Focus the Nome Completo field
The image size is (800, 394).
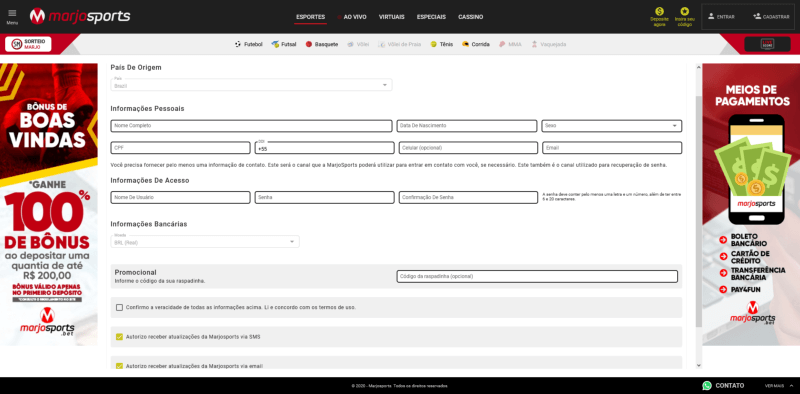pyautogui.click(x=251, y=126)
